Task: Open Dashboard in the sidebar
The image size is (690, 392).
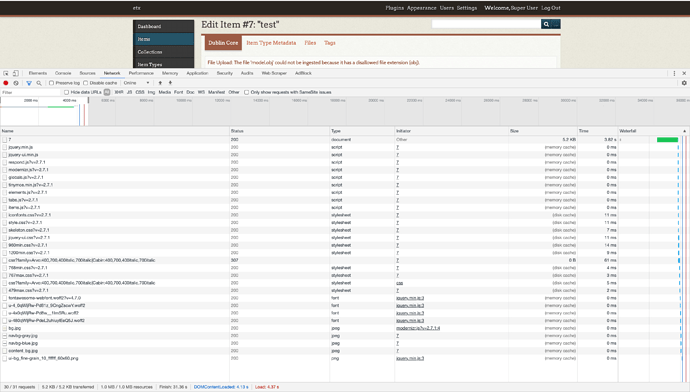Action: click(x=163, y=26)
